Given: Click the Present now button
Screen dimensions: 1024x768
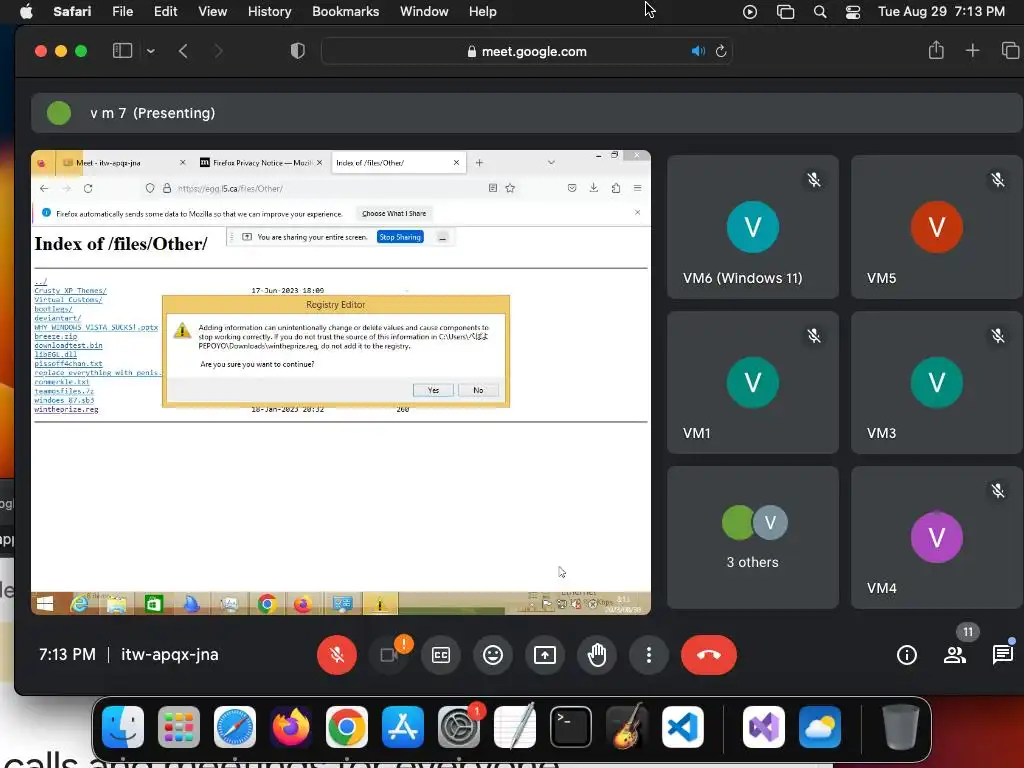Looking at the screenshot, I should tap(545, 654).
